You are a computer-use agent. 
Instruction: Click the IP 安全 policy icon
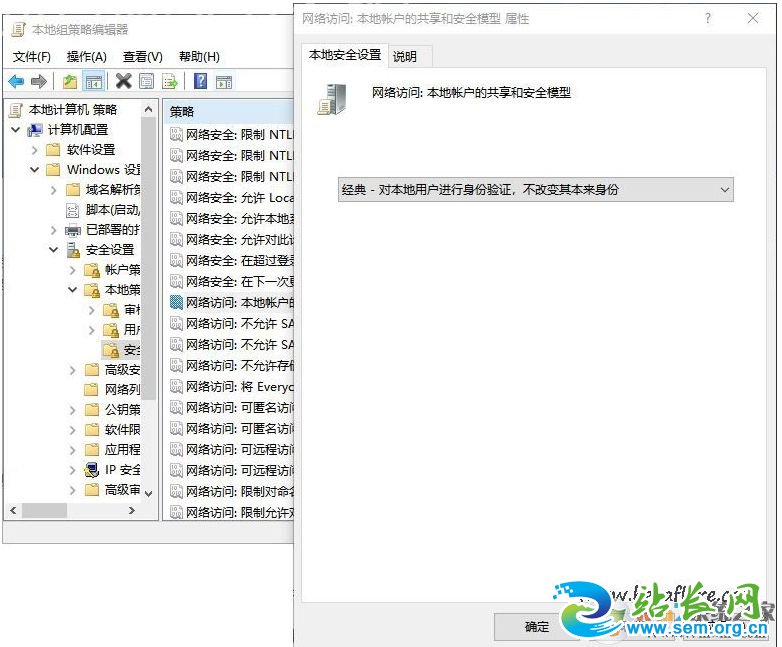92,470
